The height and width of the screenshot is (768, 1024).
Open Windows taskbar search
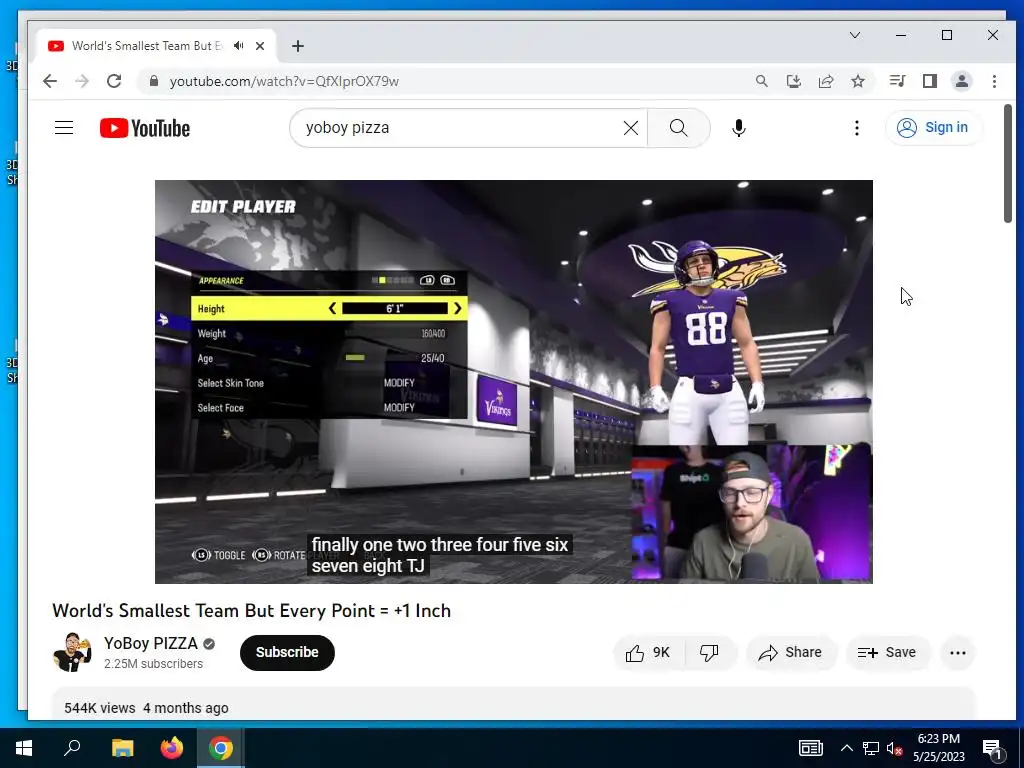72,748
